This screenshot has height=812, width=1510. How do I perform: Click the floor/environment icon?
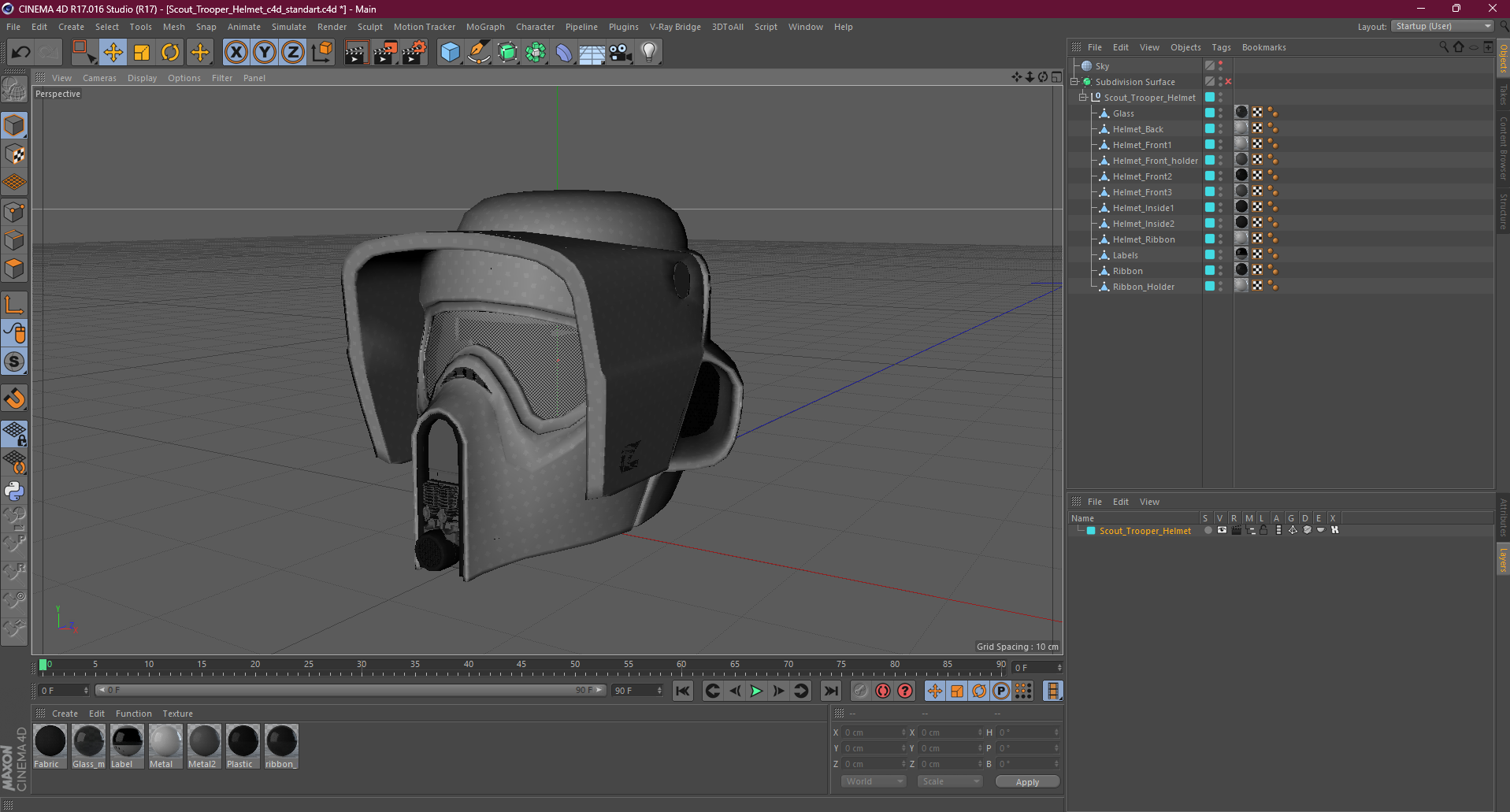(x=592, y=53)
